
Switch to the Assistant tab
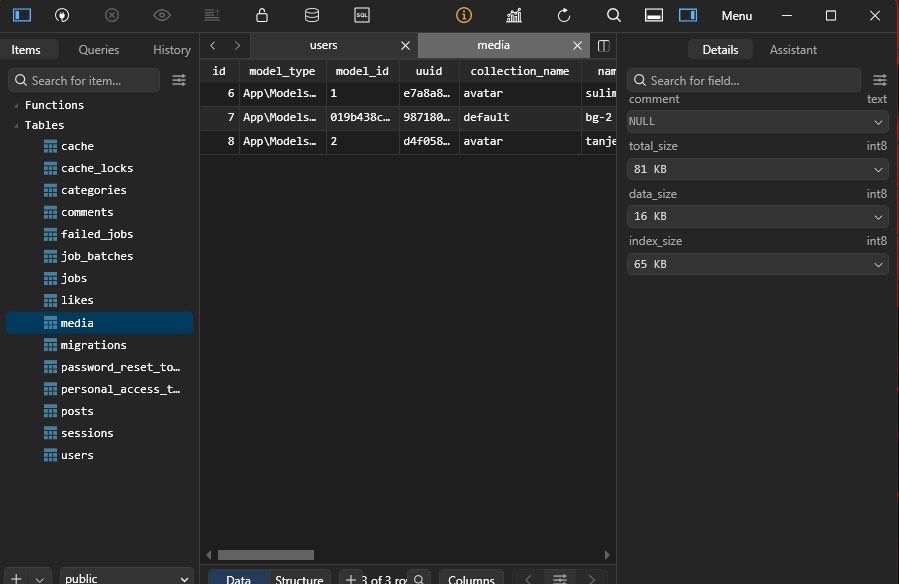click(x=793, y=50)
